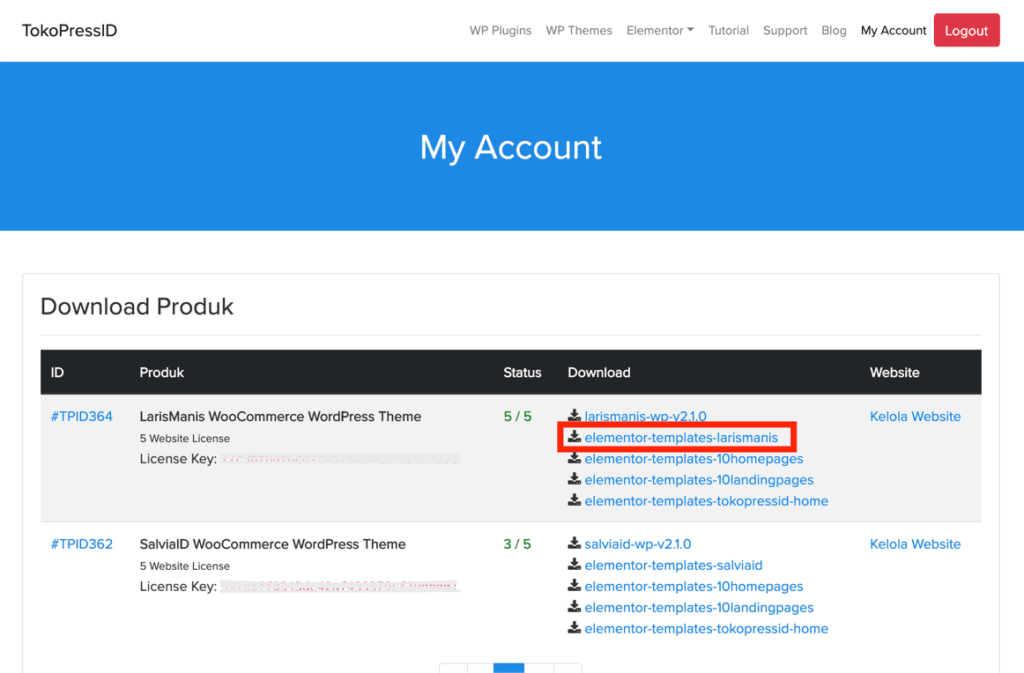This screenshot has width=1024, height=673.
Task: Click download icon beside larismanis-wp-v2.1.0
Action: click(x=574, y=416)
